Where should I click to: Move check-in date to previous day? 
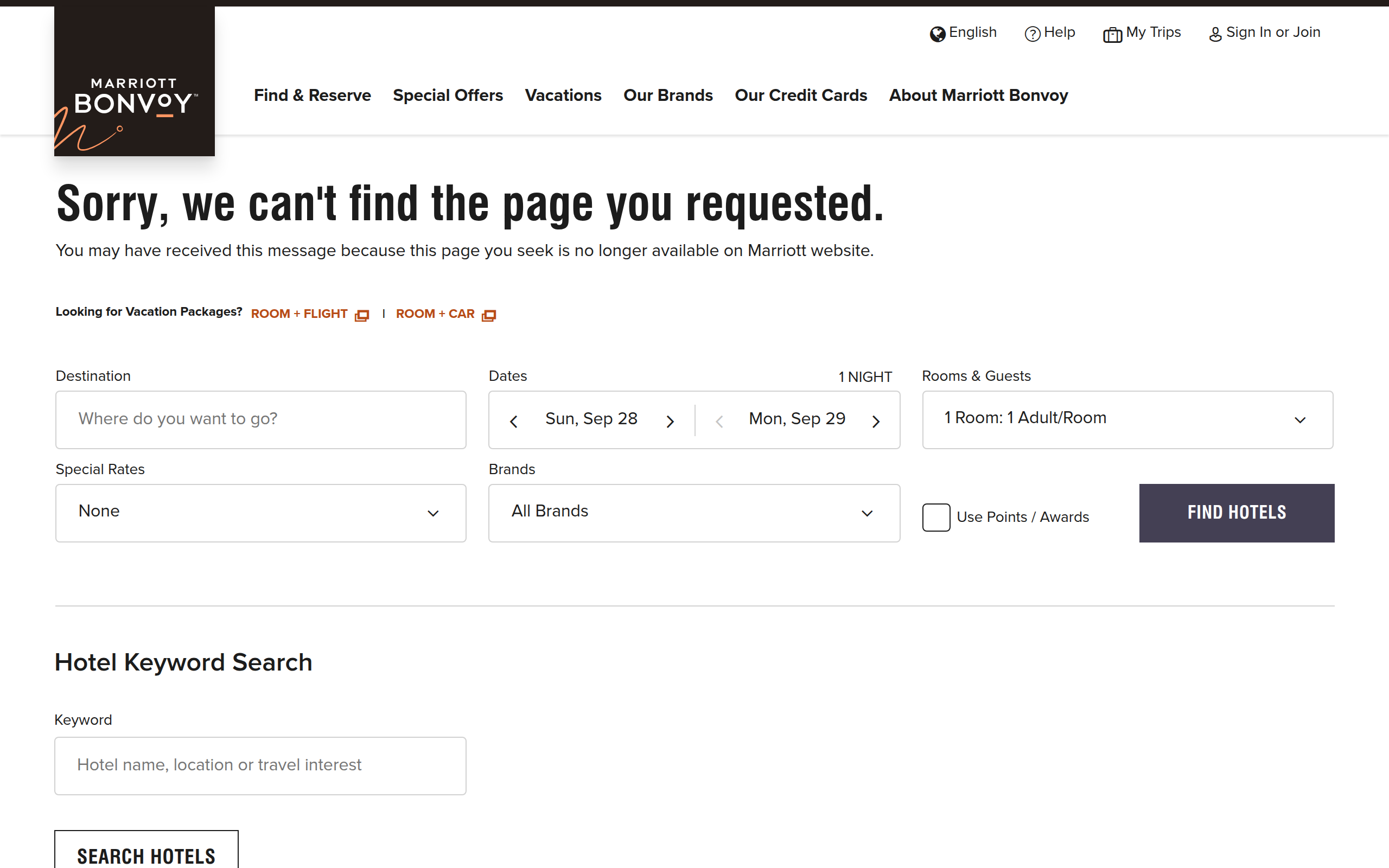pyautogui.click(x=514, y=422)
